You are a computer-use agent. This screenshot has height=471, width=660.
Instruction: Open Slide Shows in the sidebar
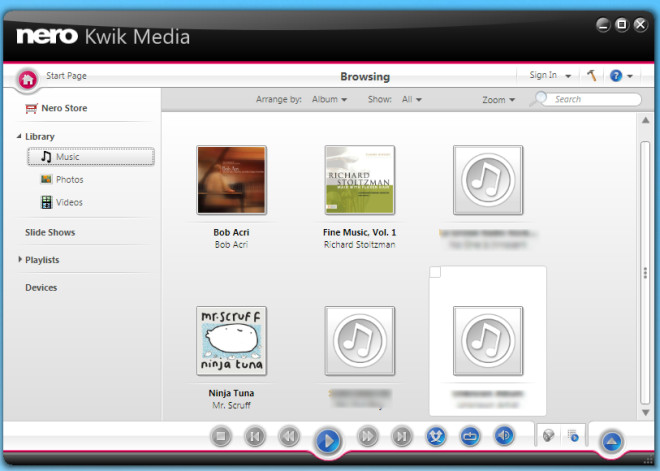(50, 232)
